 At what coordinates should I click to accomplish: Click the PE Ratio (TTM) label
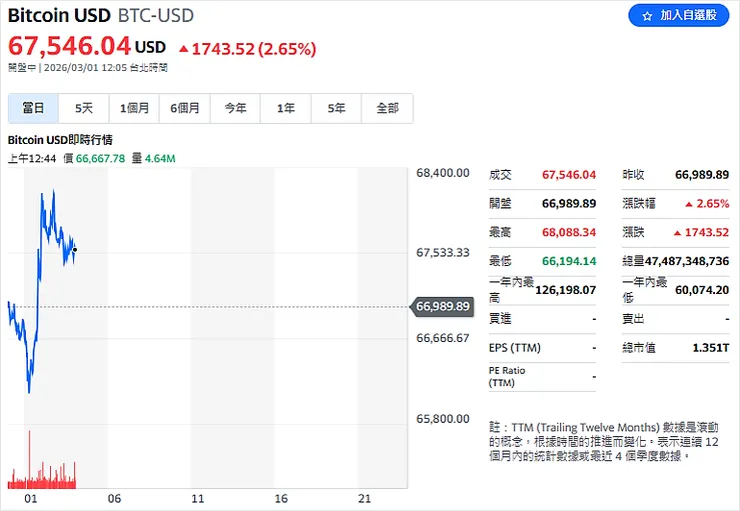pos(507,377)
